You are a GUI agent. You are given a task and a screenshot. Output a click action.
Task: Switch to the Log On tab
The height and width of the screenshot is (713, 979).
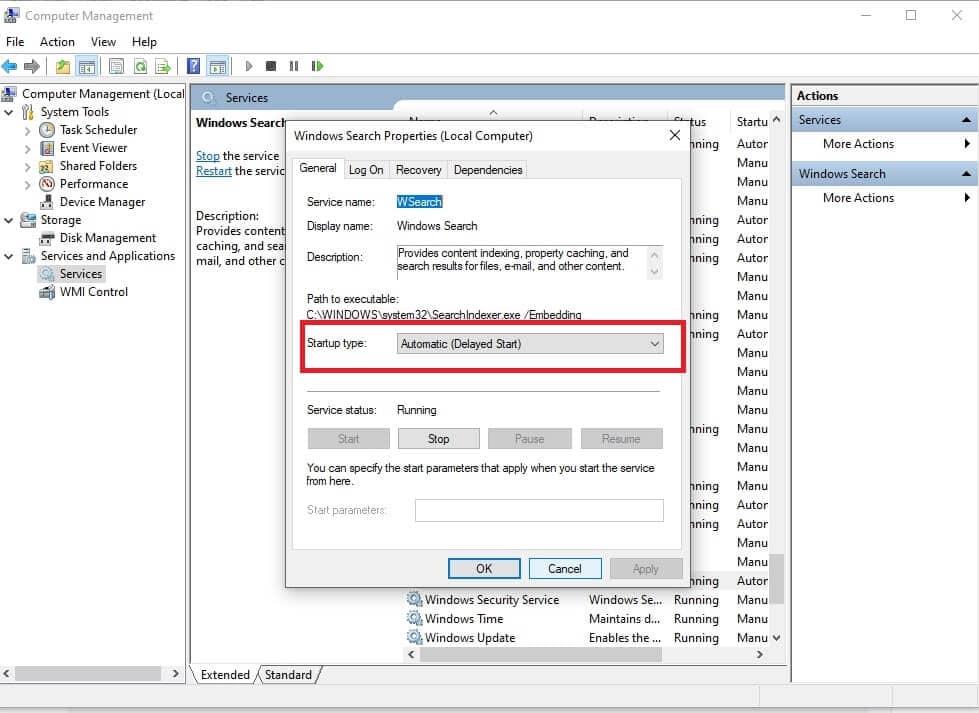tap(366, 170)
